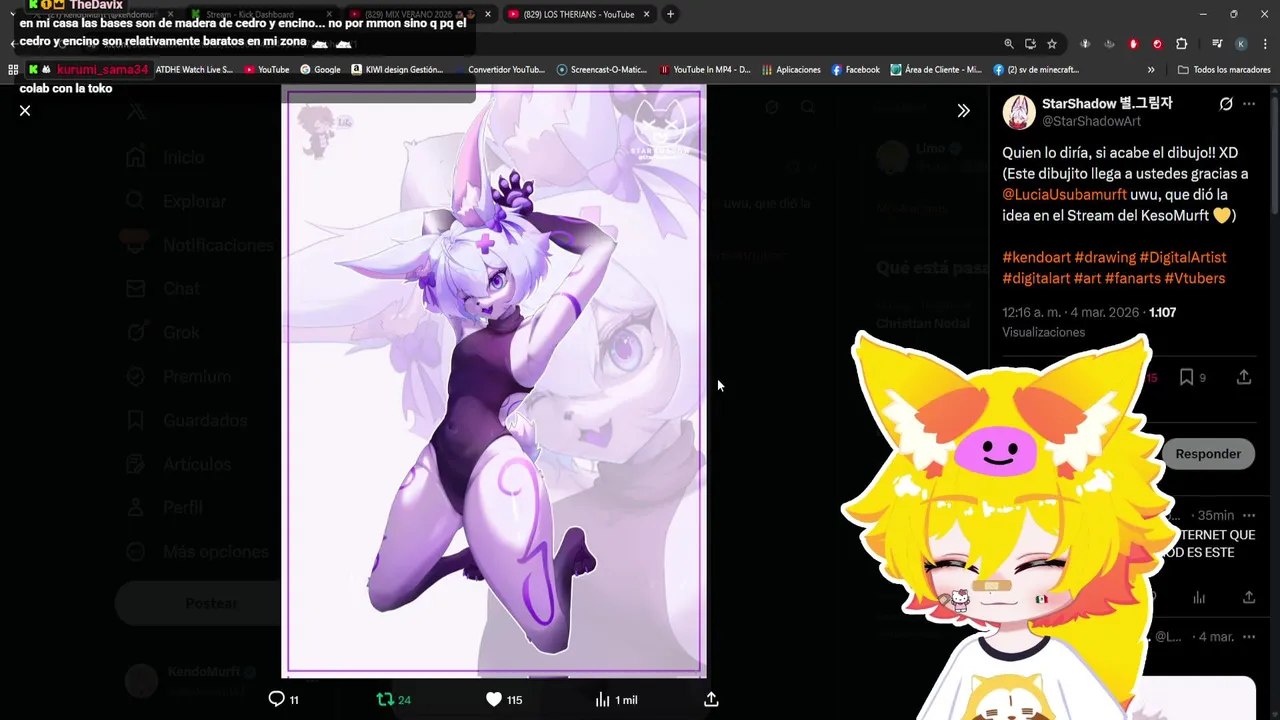This screenshot has height=720, width=1280.
Task: Close the image viewer with the X icon
Action: click(25, 110)
